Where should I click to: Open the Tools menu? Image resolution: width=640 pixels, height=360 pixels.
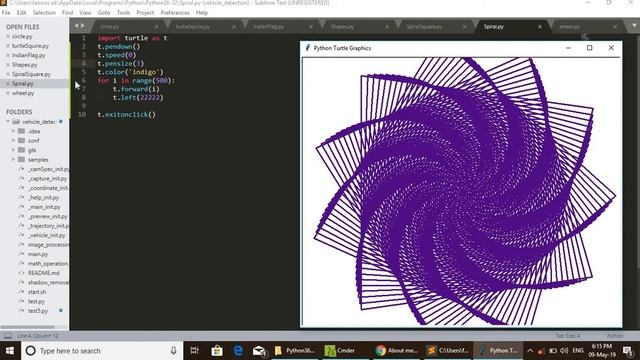coord(123,13)
